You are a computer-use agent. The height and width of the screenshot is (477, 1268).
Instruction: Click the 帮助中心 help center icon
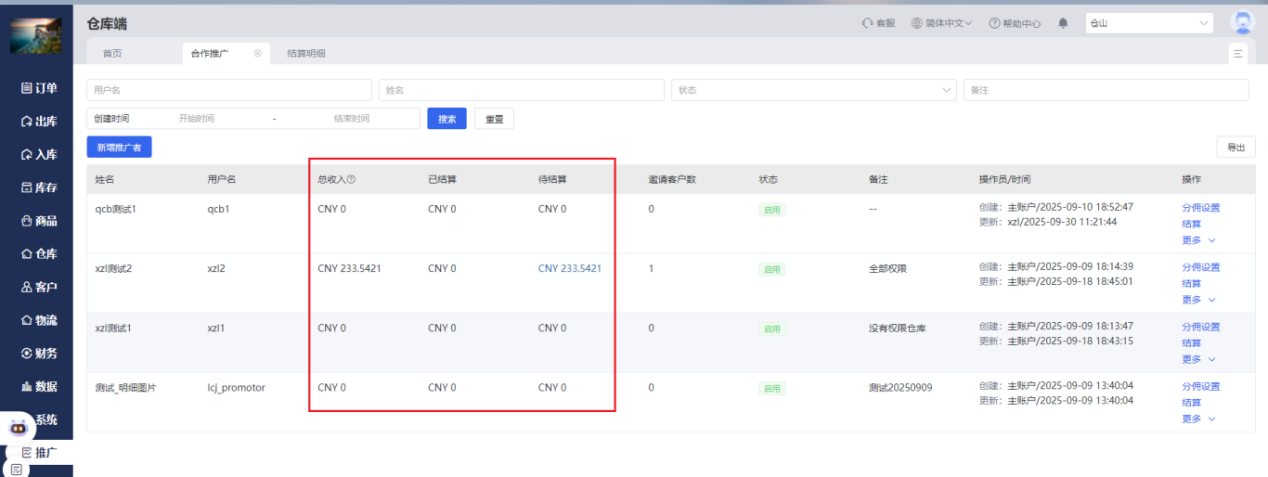tap(994, 23)
